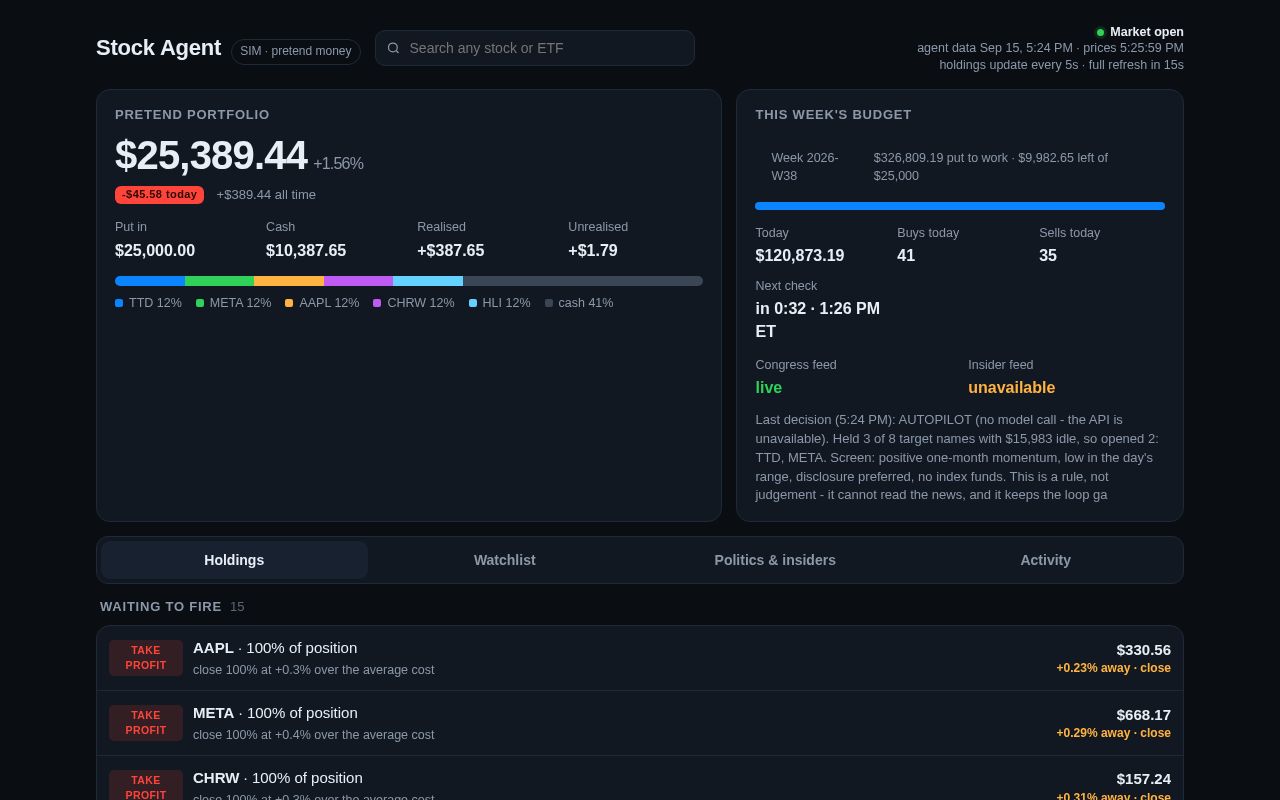This screenshot has height=800, width=1280.
Task: Click the Unrealised +$1.79 value
Action: click(593, 251)
